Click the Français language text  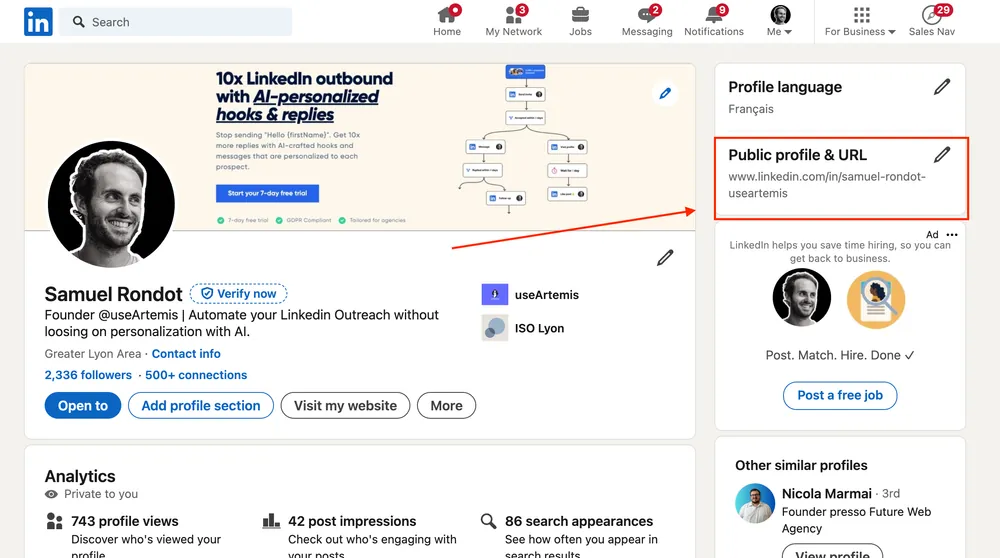(751, 109)
